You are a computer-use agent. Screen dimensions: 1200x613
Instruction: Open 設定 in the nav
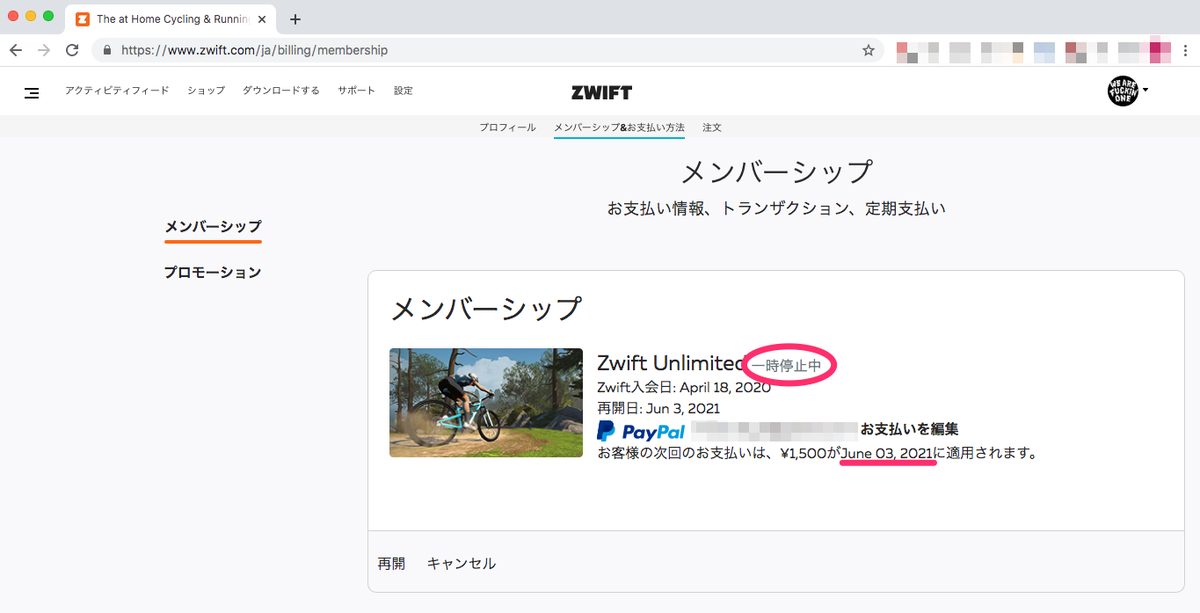coord(403,91)
